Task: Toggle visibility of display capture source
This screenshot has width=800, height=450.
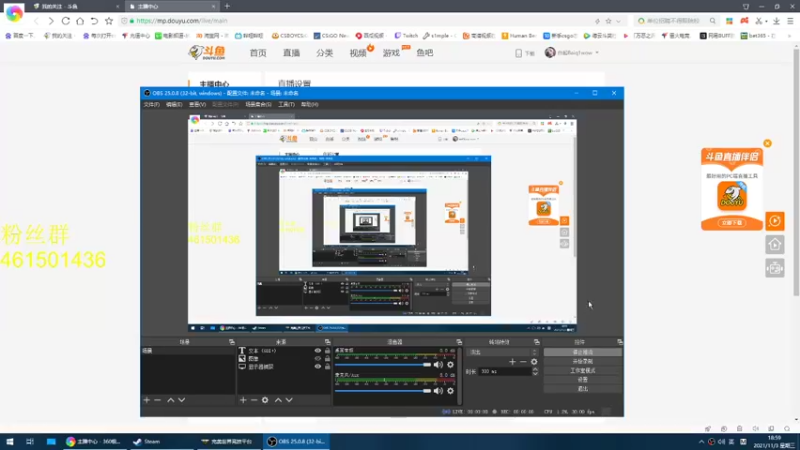Action: [318, 366]
